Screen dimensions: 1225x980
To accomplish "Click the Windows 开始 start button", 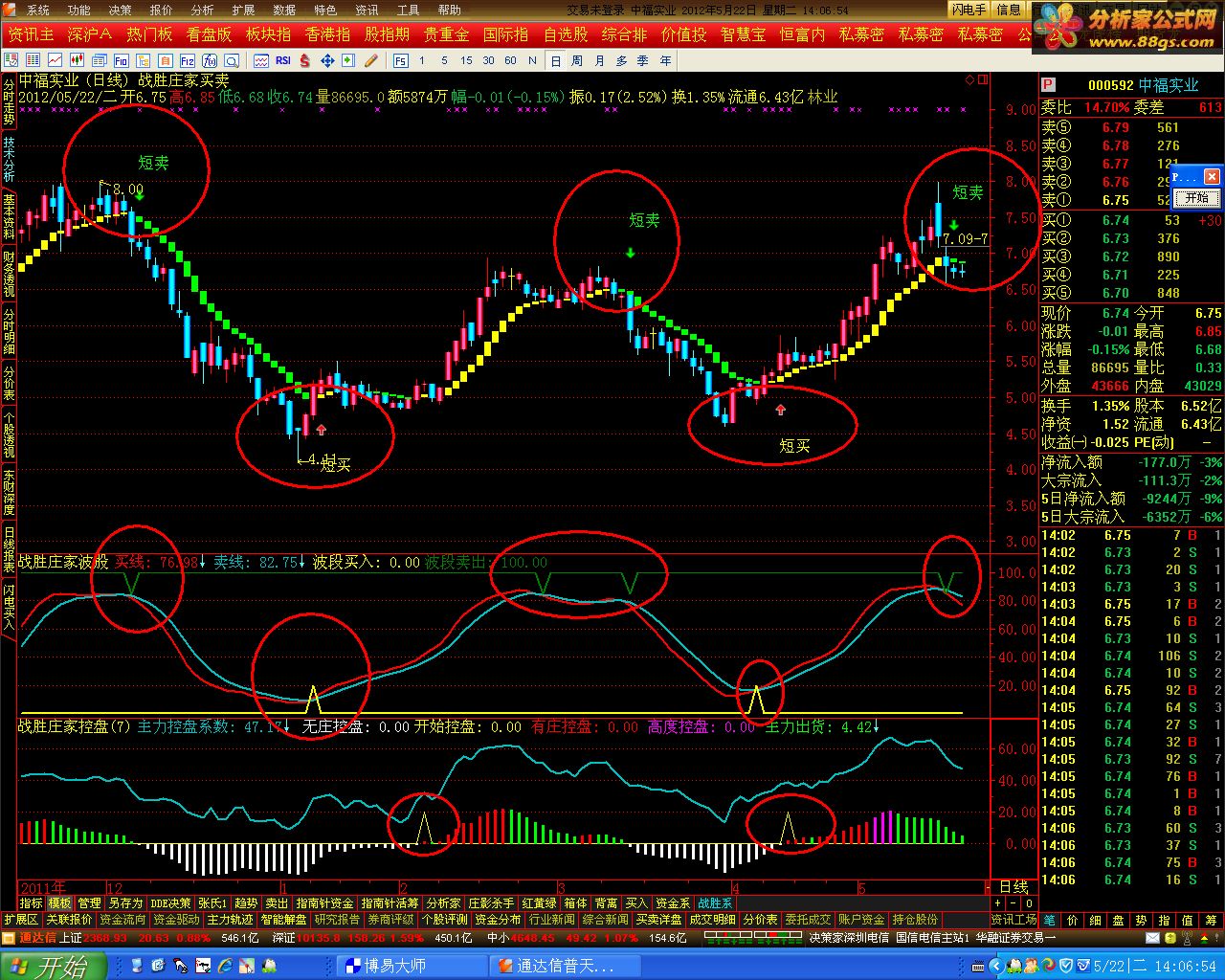I will tap(53, 966).
